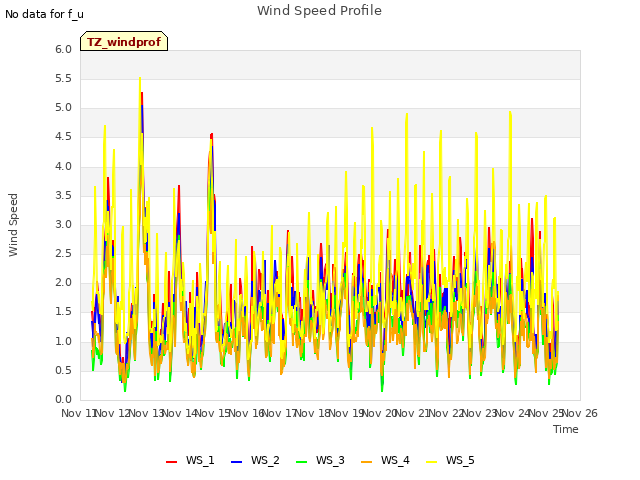Click the green WS_3 legend color marker

(301, 462)
